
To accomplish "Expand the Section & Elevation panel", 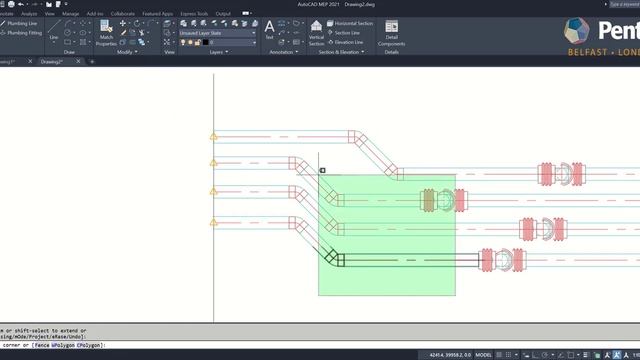I will (341, 52).
